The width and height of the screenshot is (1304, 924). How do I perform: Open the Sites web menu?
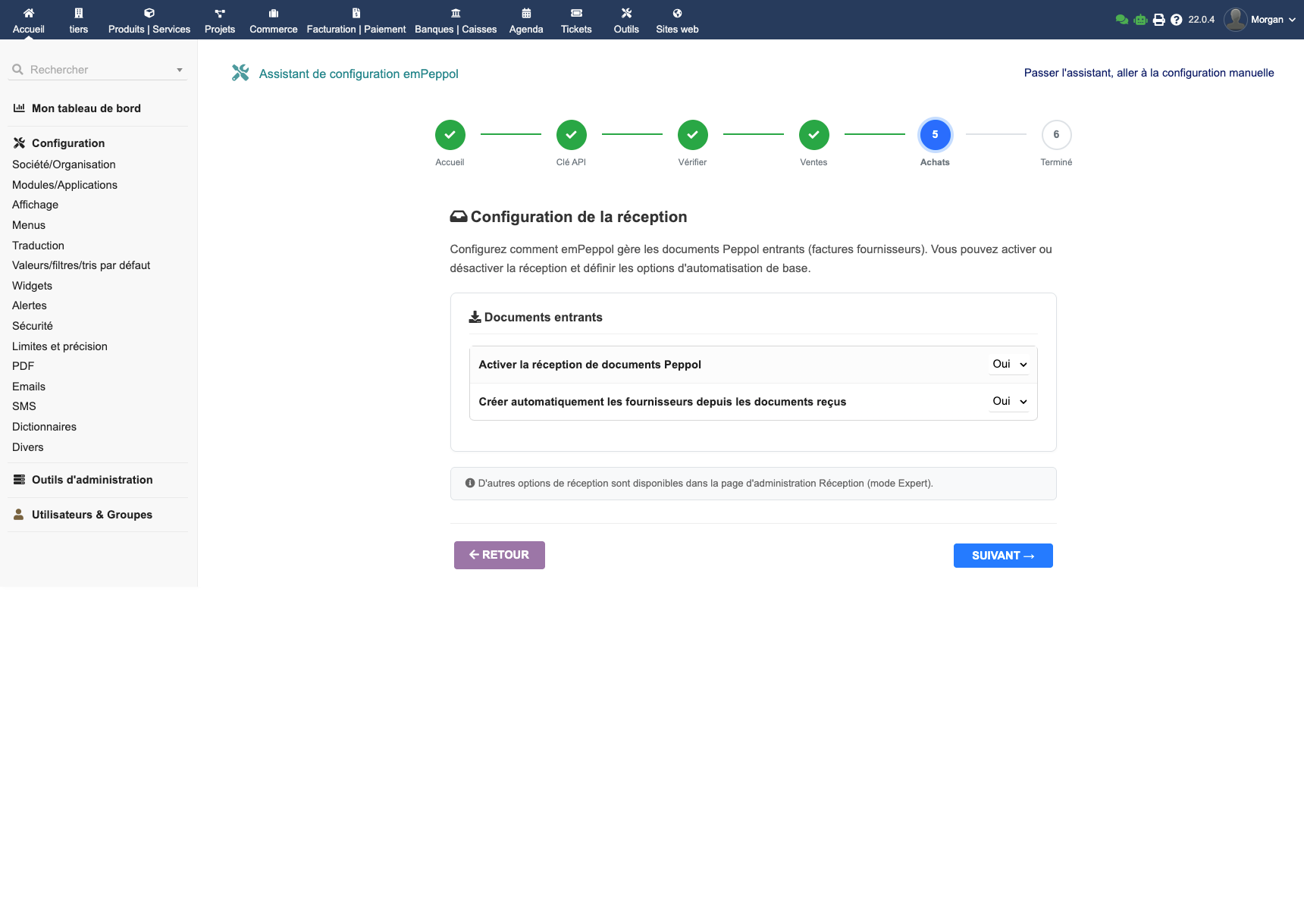click(677, 20)
